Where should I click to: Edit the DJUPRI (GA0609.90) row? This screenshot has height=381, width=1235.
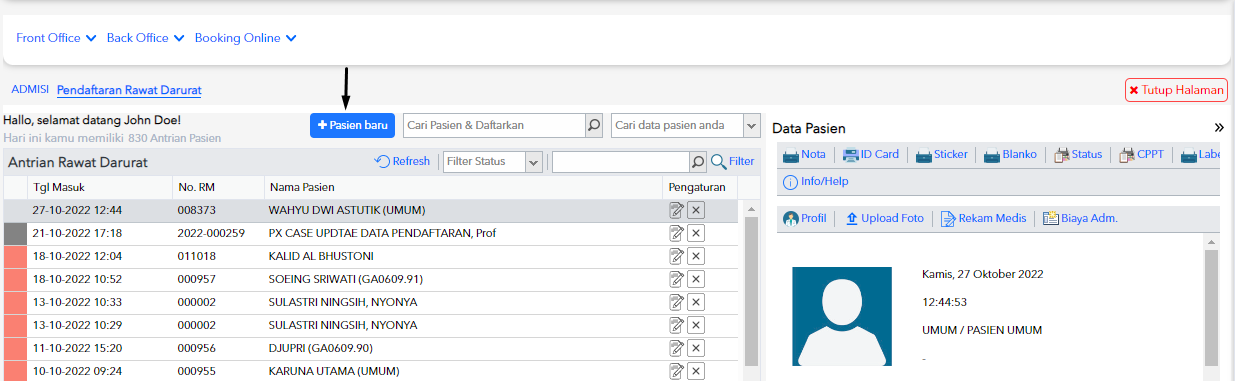click(x=677, y=348)
